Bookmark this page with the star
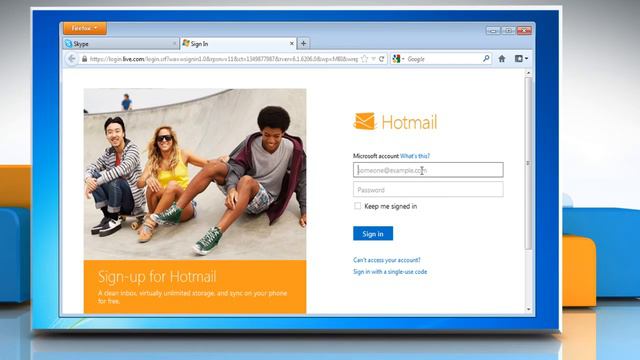 364,59
